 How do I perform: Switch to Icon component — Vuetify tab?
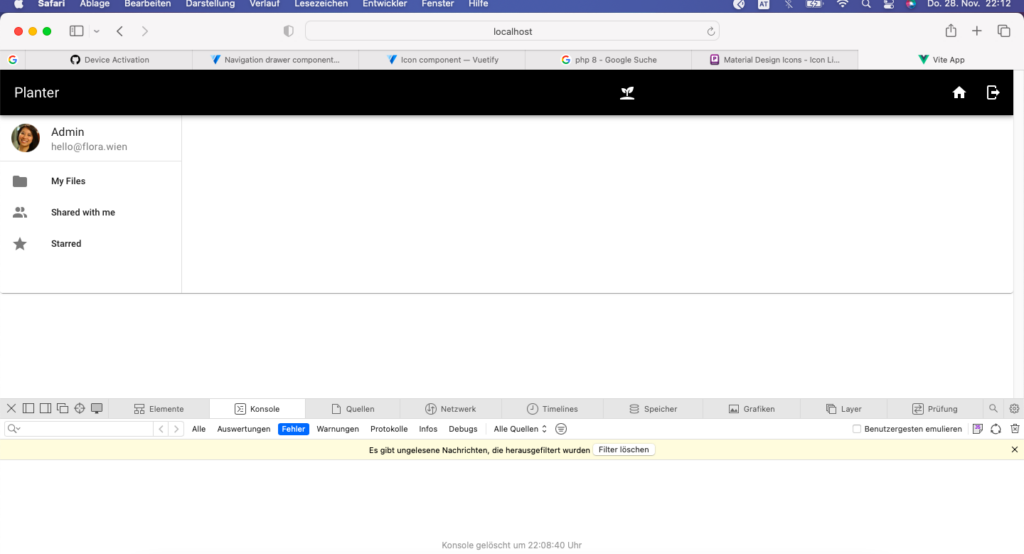click(x=442, y=59)
